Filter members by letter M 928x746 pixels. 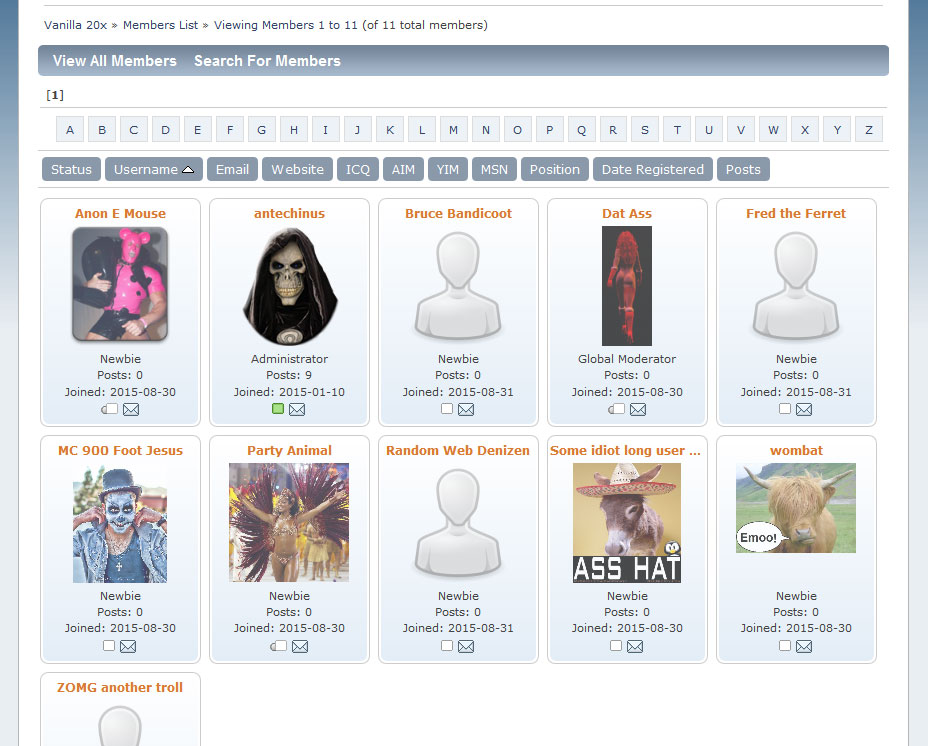point(453,130)
